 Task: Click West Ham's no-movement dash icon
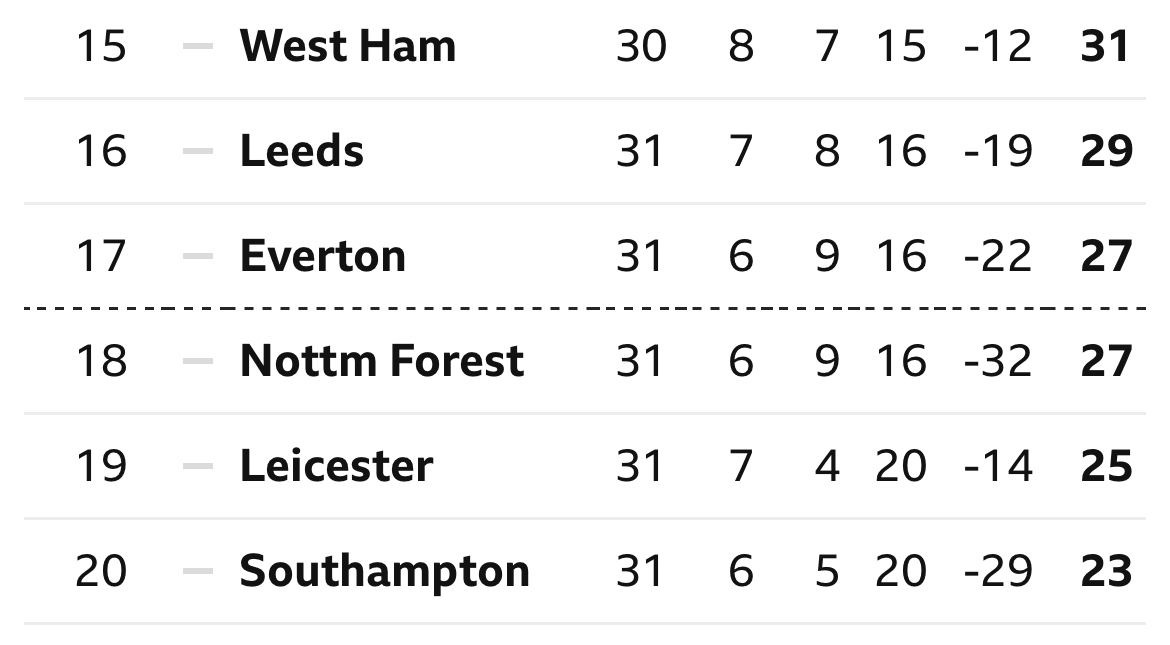tap(198, 46)
